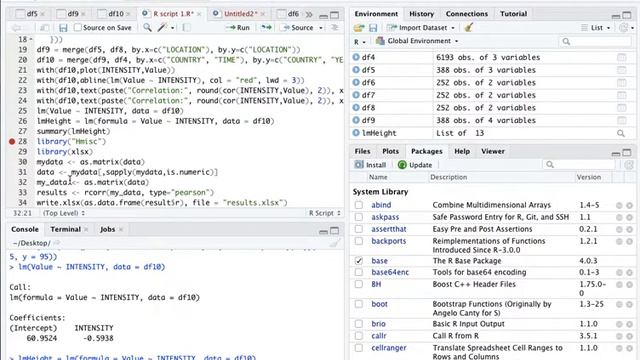Click the compile report notebook icon
This screenshot has height=360, width=640.
tap(187, 28)
